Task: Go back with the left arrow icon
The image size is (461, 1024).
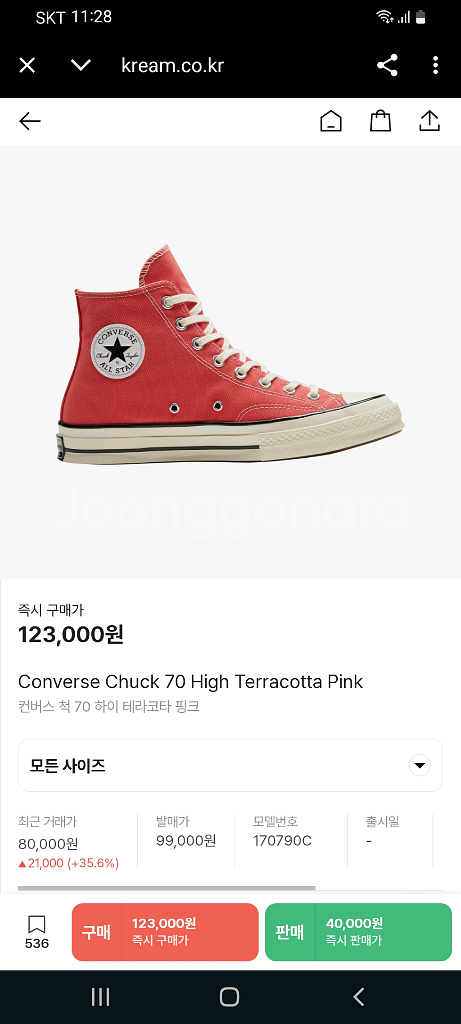Action: pyautogui.click(x=29, y=121)
